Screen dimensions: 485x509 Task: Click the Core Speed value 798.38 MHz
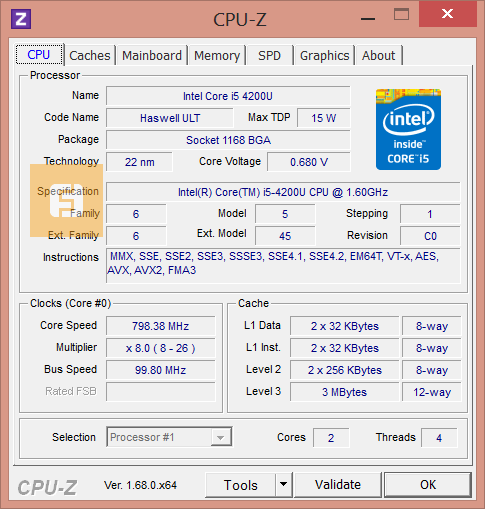[161, 326]
